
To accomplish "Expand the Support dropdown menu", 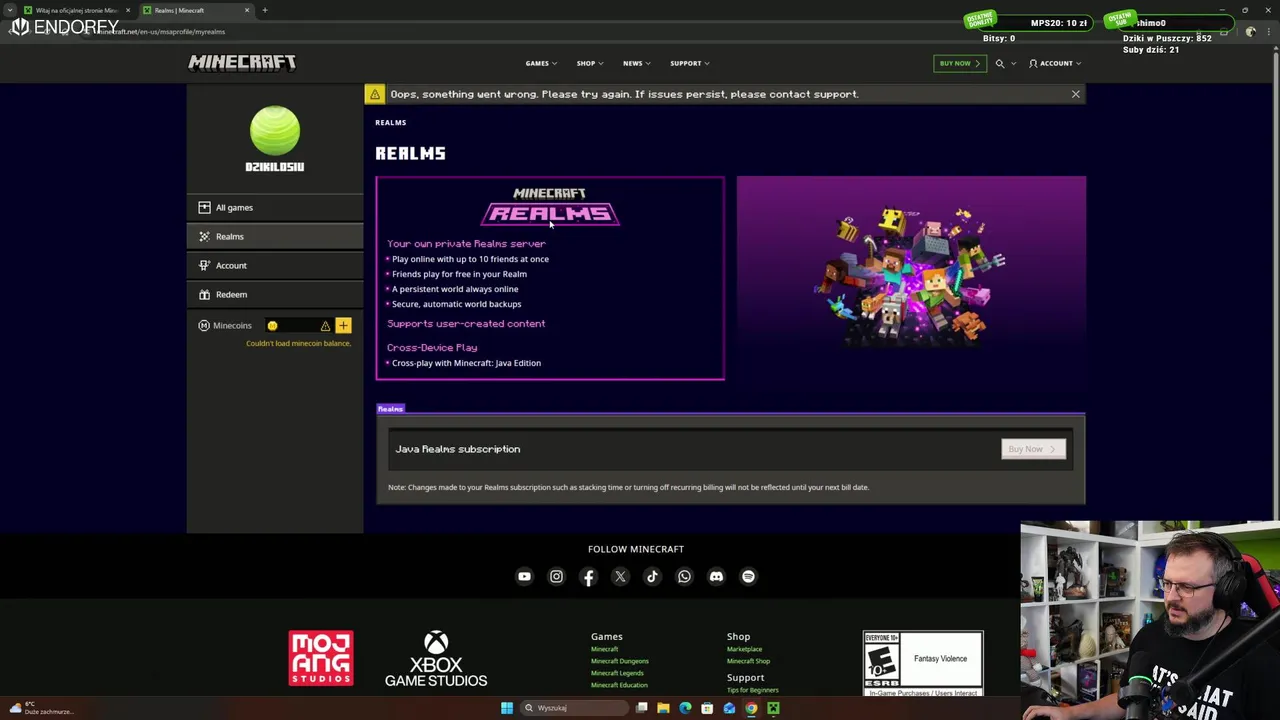I will tap(689, 63).
